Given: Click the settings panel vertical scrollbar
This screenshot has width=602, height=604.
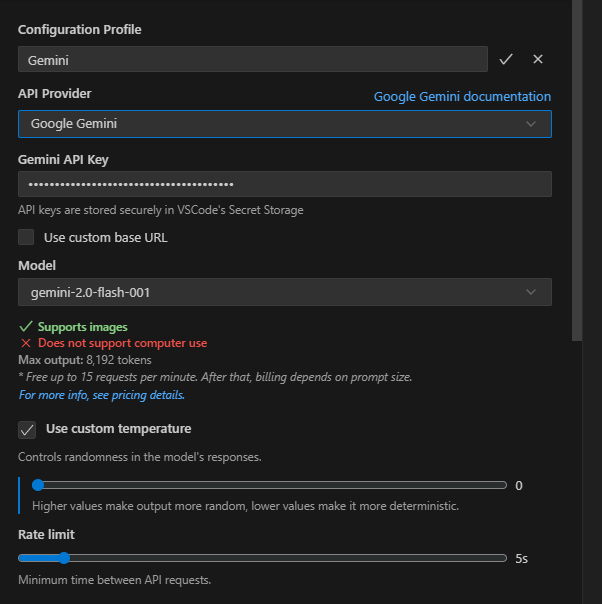Looking at the screenshot, I should click(x=577, y=170).
